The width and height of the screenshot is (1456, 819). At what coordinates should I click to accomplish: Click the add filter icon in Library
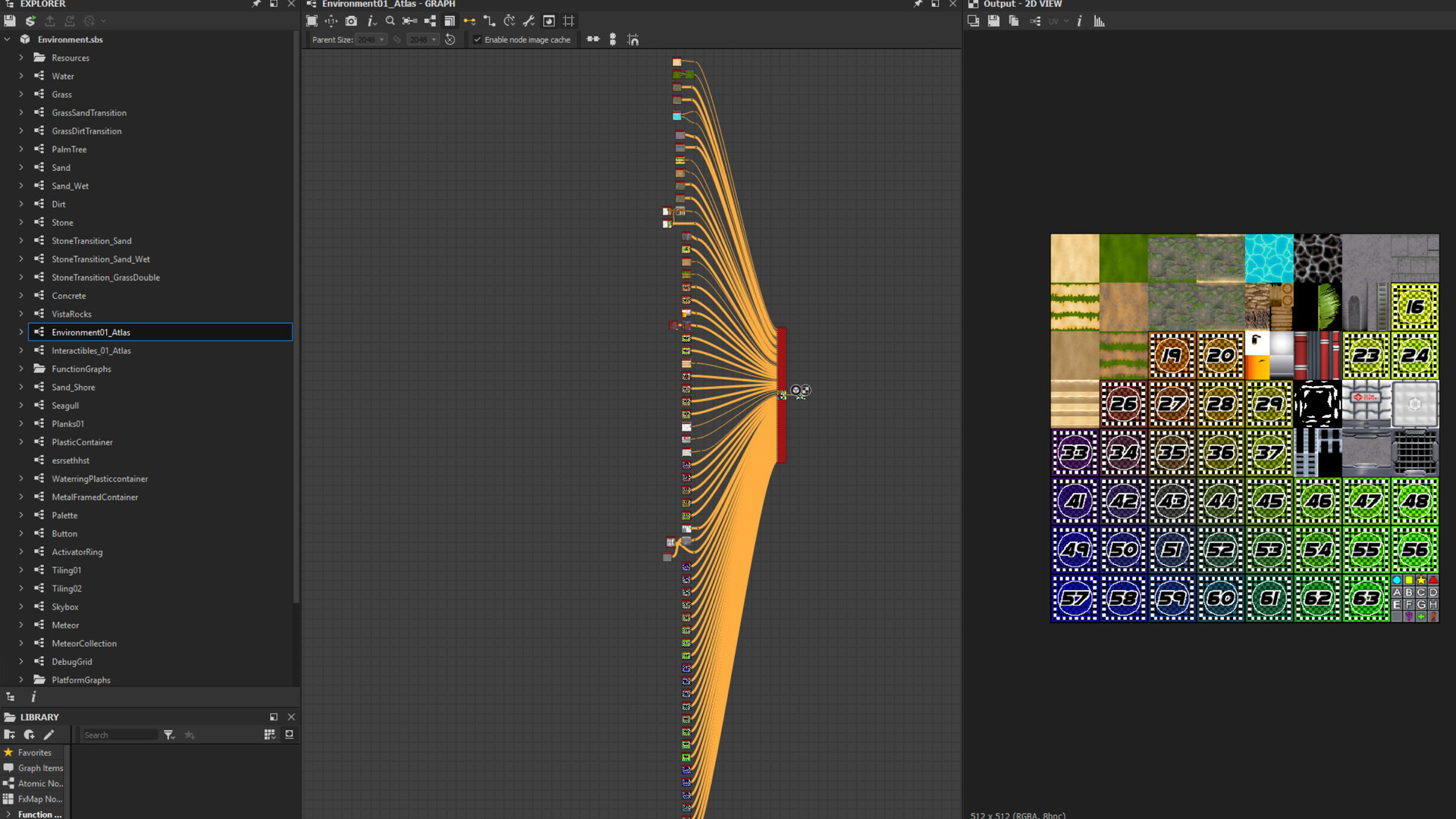coord(30,735)
